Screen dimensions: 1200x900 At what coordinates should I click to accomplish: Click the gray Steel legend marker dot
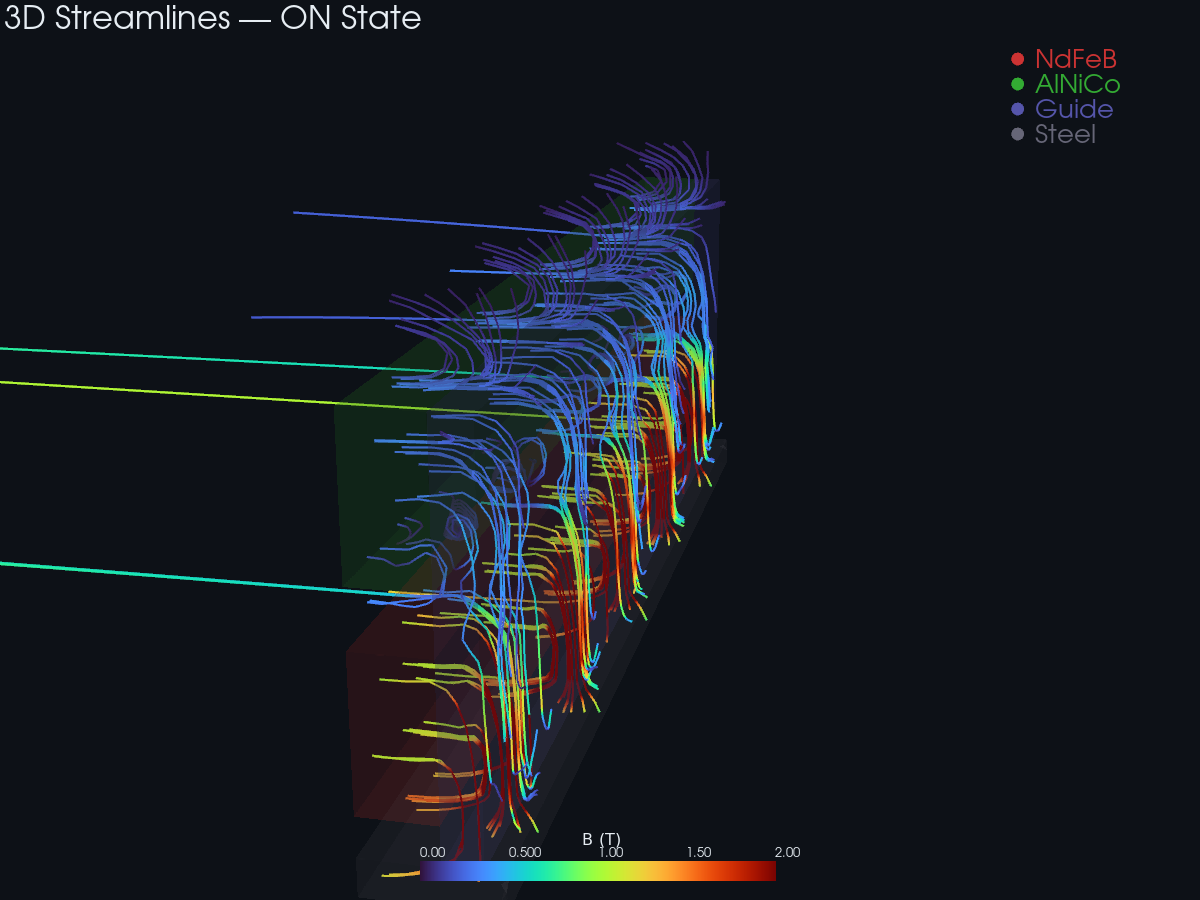tap(1017, 134)
